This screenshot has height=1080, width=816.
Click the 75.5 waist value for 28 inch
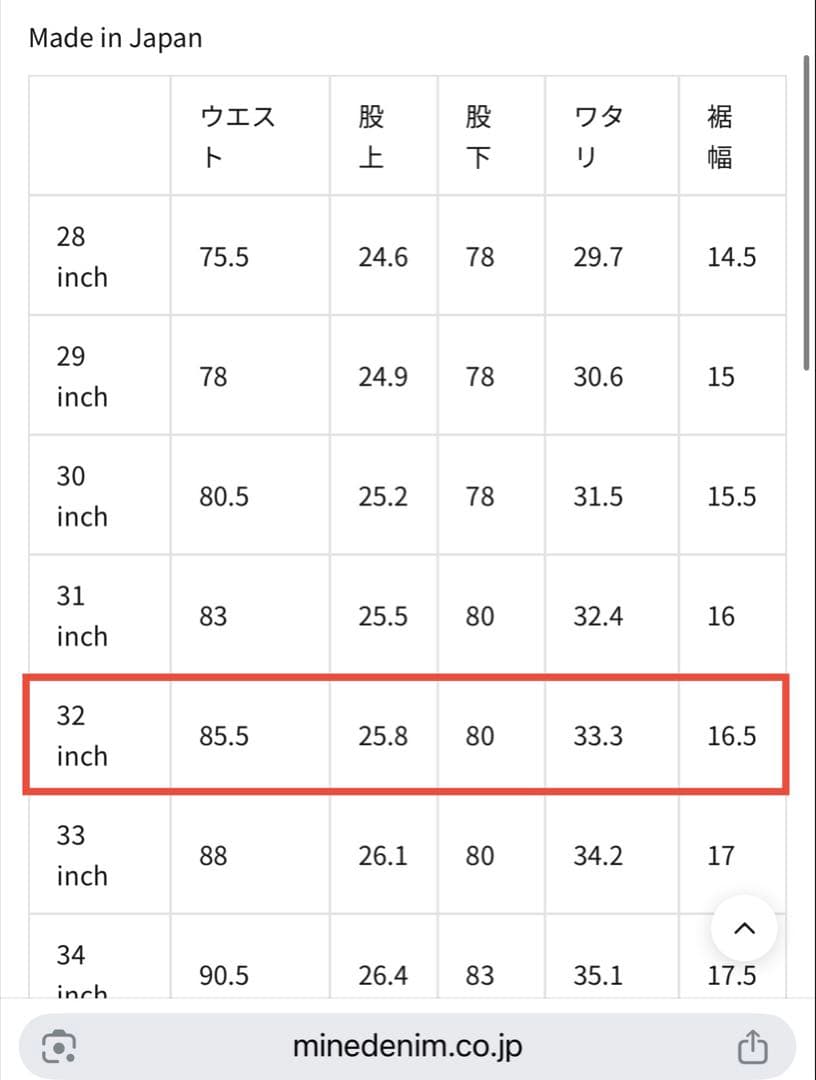224,257
